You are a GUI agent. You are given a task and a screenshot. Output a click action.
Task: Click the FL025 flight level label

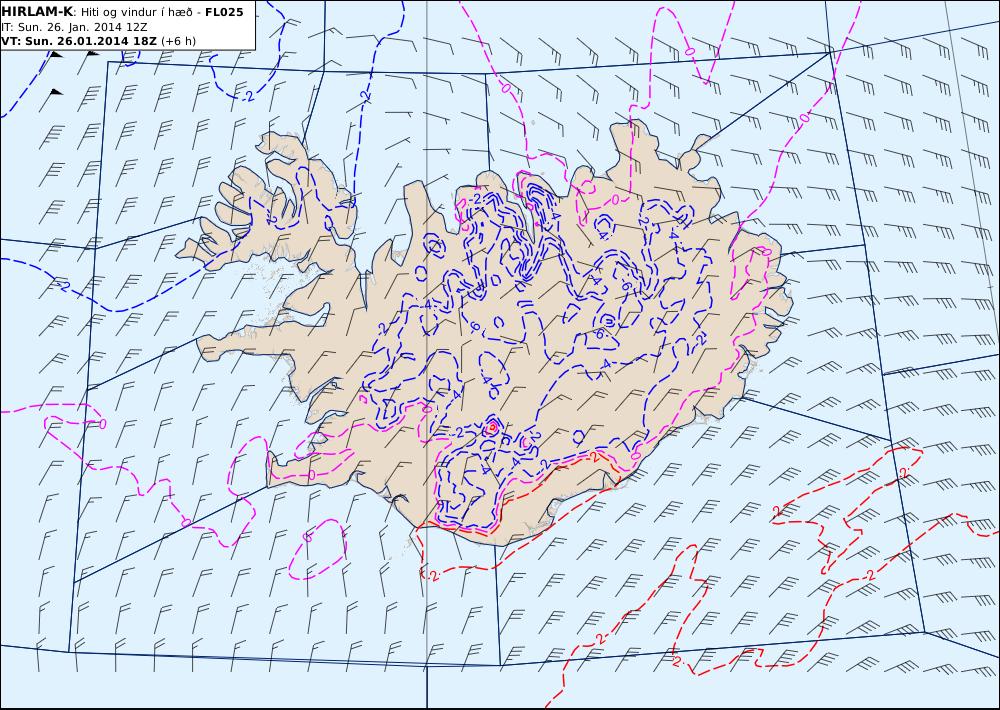(x=224, y=12)
